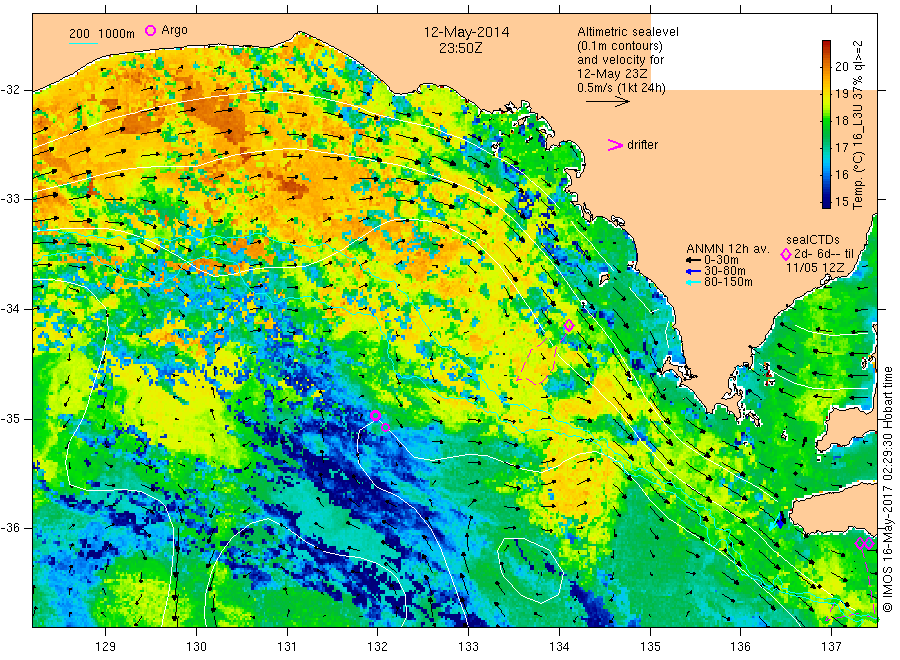Click the 136 longitude axis label
This screenshot has height=660, width=900.
point(740,647)
